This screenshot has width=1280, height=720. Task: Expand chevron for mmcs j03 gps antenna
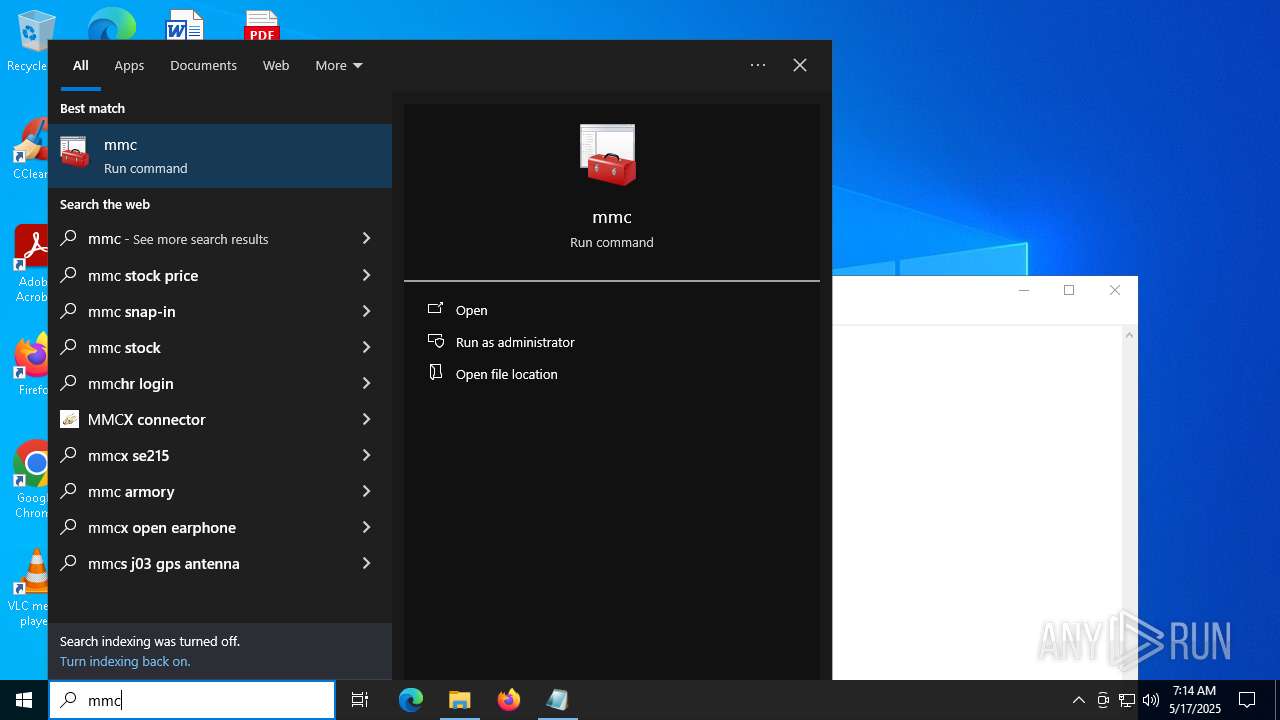coord(366,563)
